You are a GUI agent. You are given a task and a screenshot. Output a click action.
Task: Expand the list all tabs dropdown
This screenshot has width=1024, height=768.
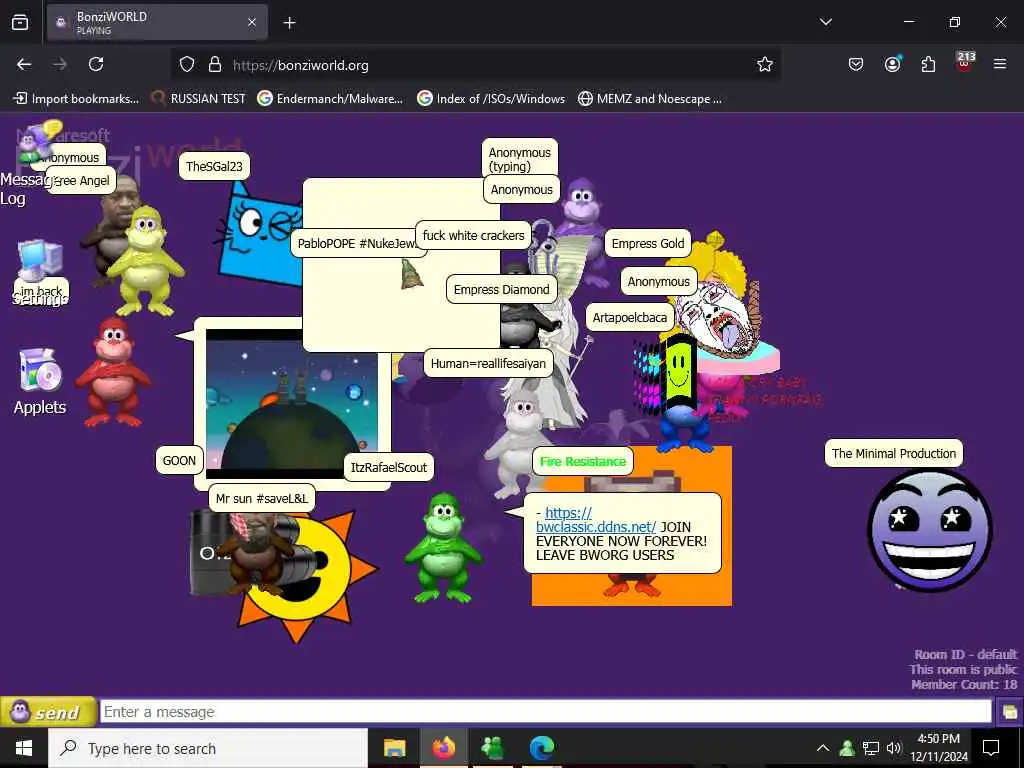pyautogui.click(x=825, y=22)
